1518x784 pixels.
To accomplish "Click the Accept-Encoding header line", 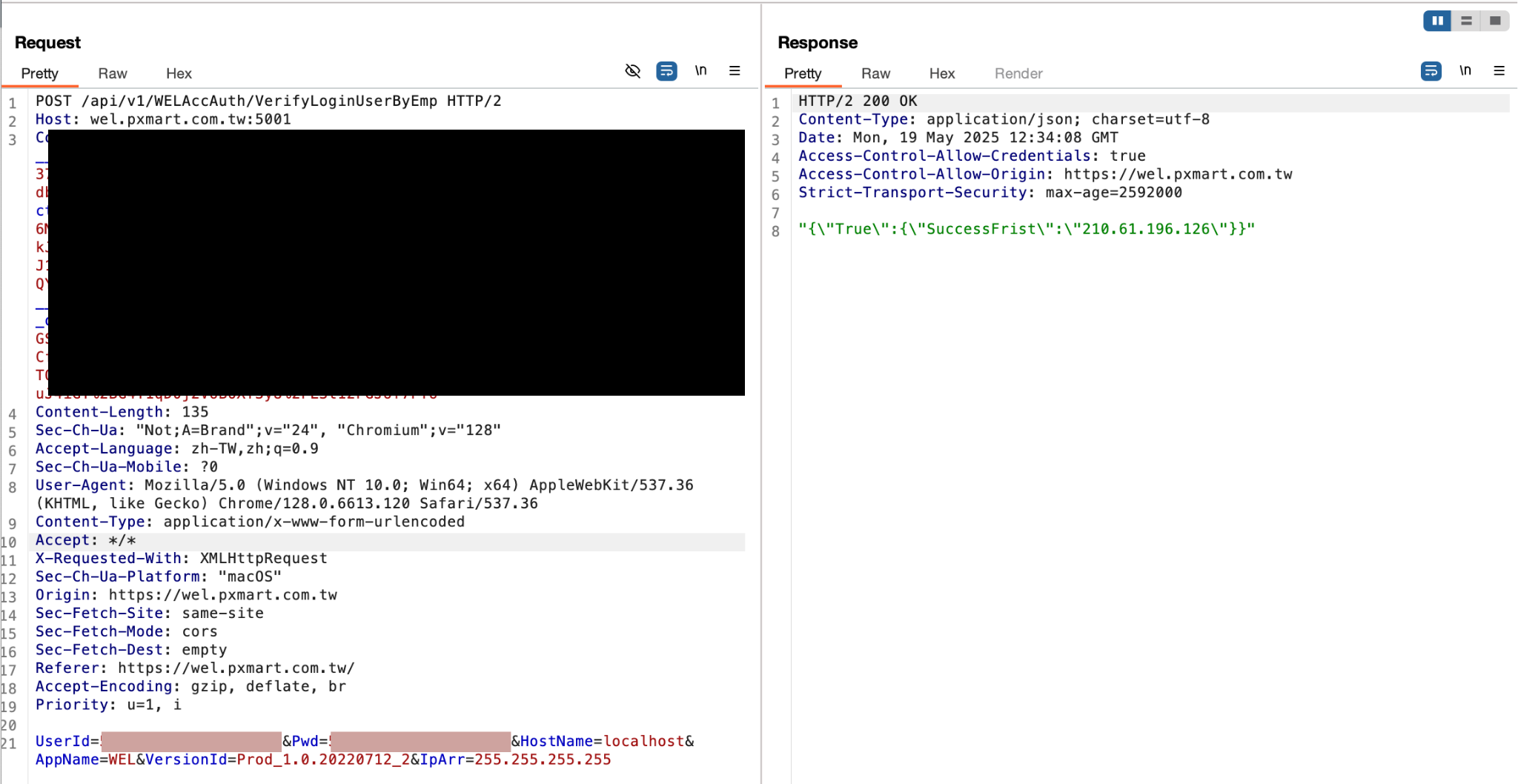I will click(x=190, y=686).
